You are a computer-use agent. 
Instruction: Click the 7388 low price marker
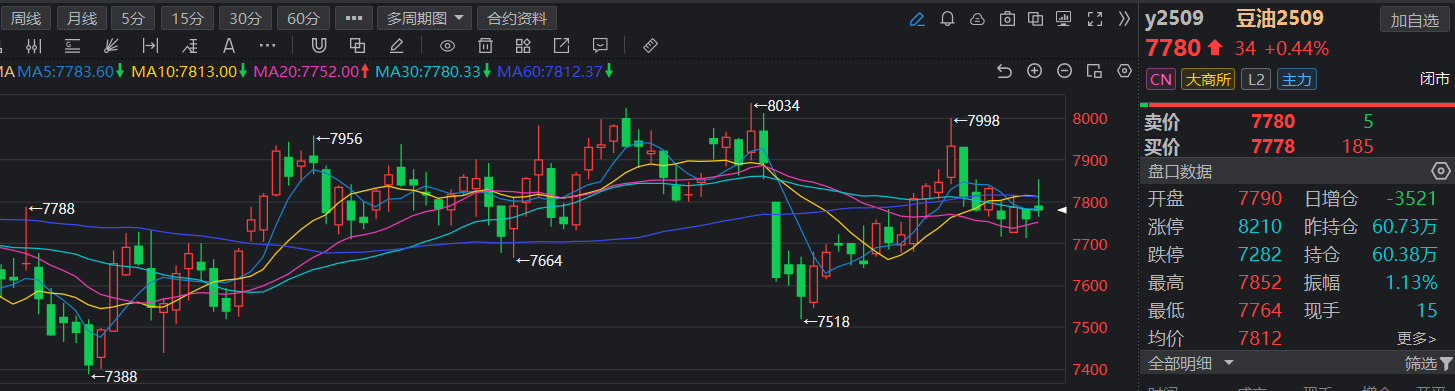[114, 376]
